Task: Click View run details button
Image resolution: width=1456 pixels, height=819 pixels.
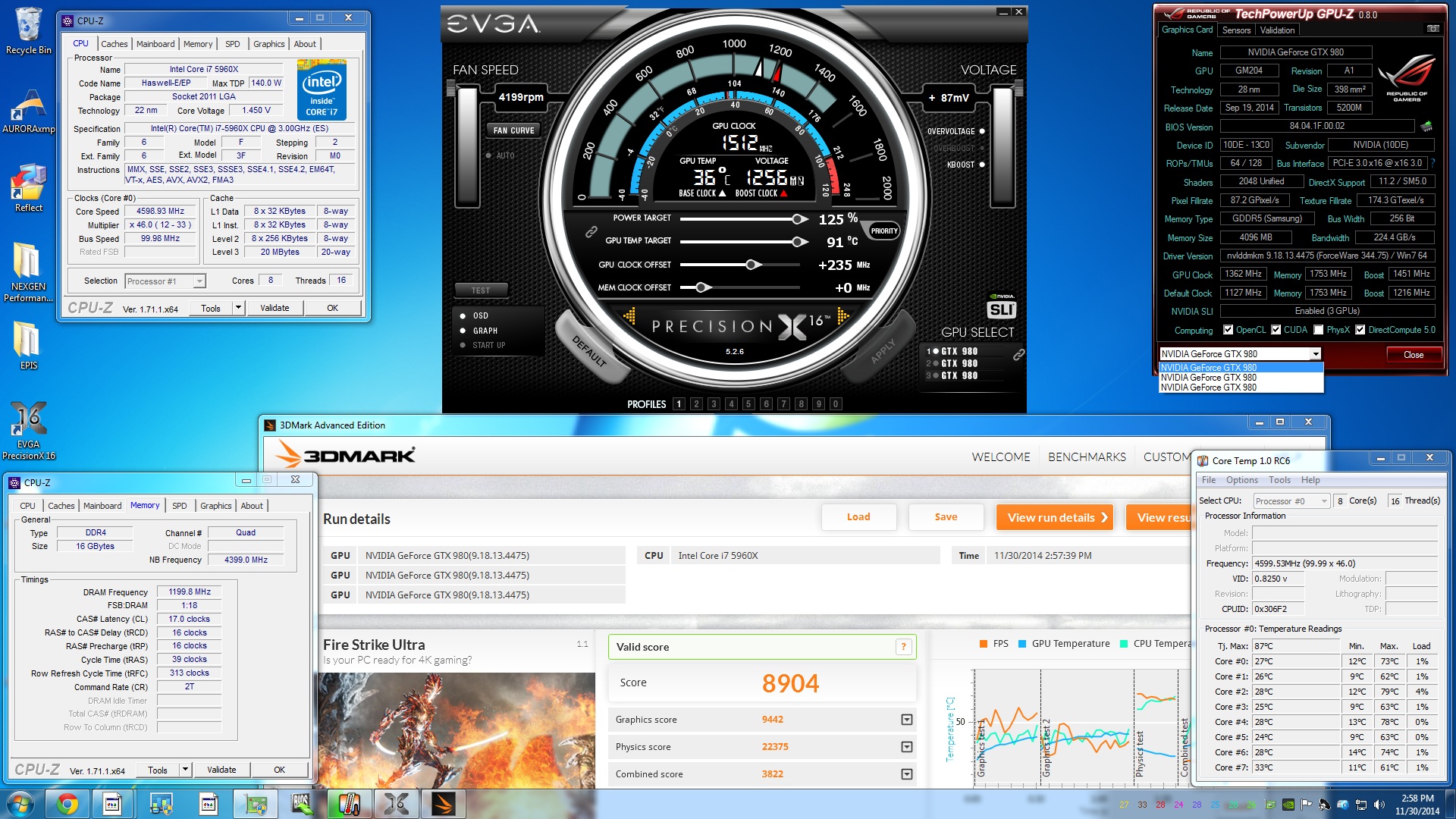Action: coord(1055,517)
